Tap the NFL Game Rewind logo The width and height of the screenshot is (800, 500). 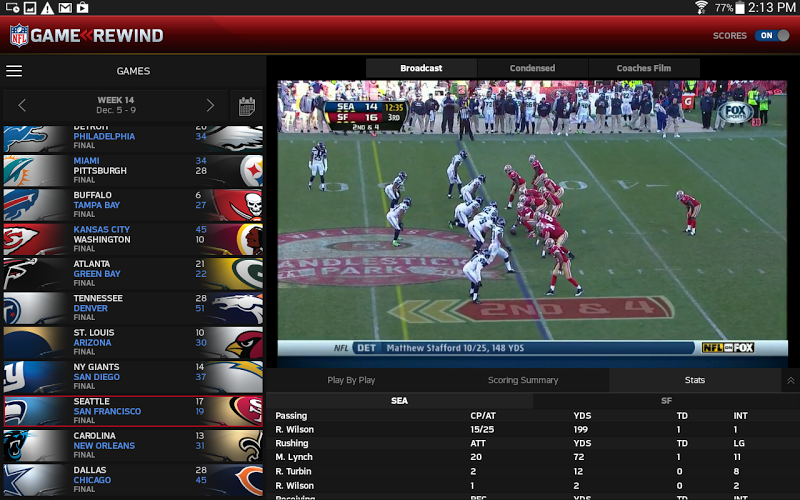point(87,35)
